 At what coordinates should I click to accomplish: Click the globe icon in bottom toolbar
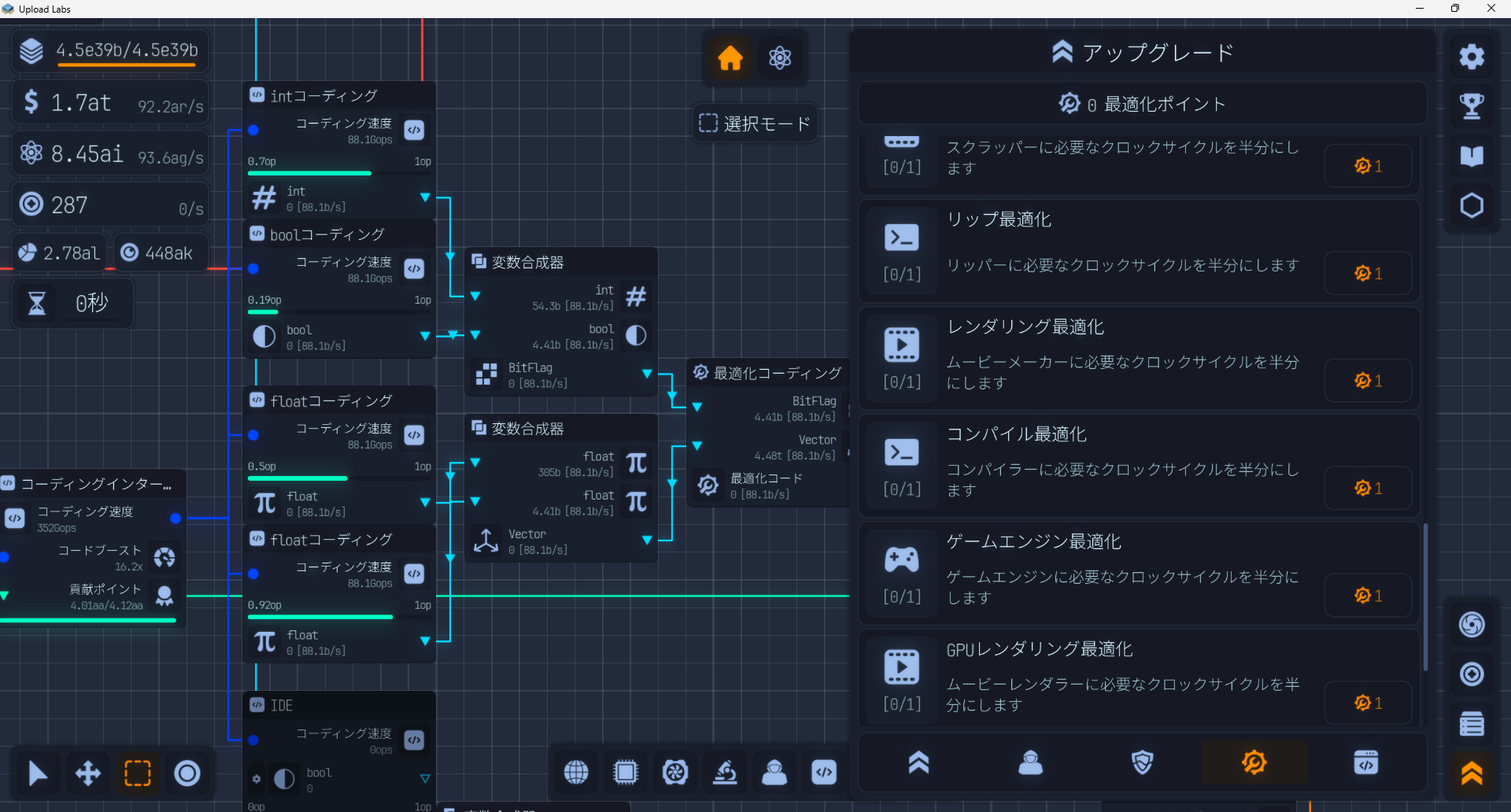[576, 773]
